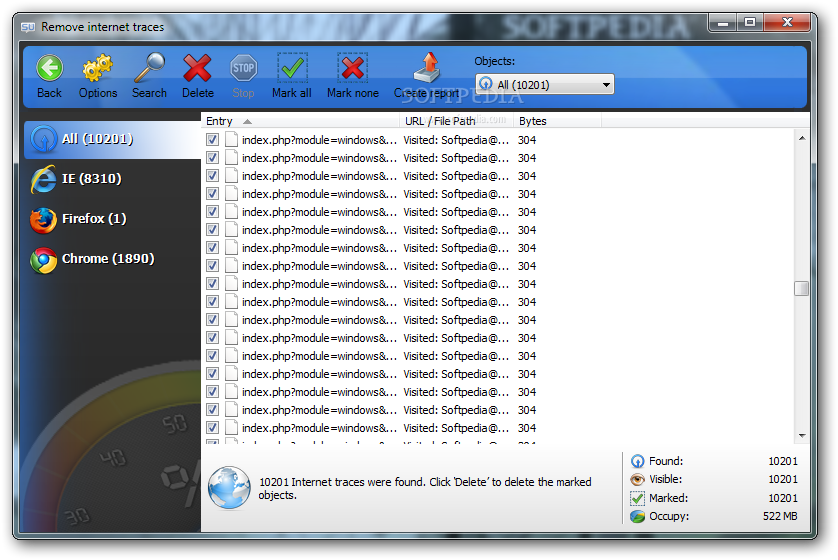Sort by the Bytes column header

(x=557, y=121)
